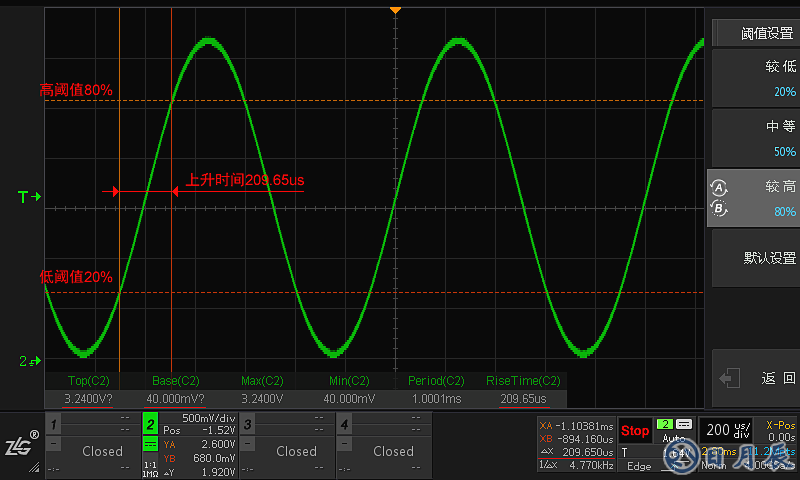Select the Period(C2) measurement column
800x480 pixels.
pyautogui.click(x=436, y=389)
